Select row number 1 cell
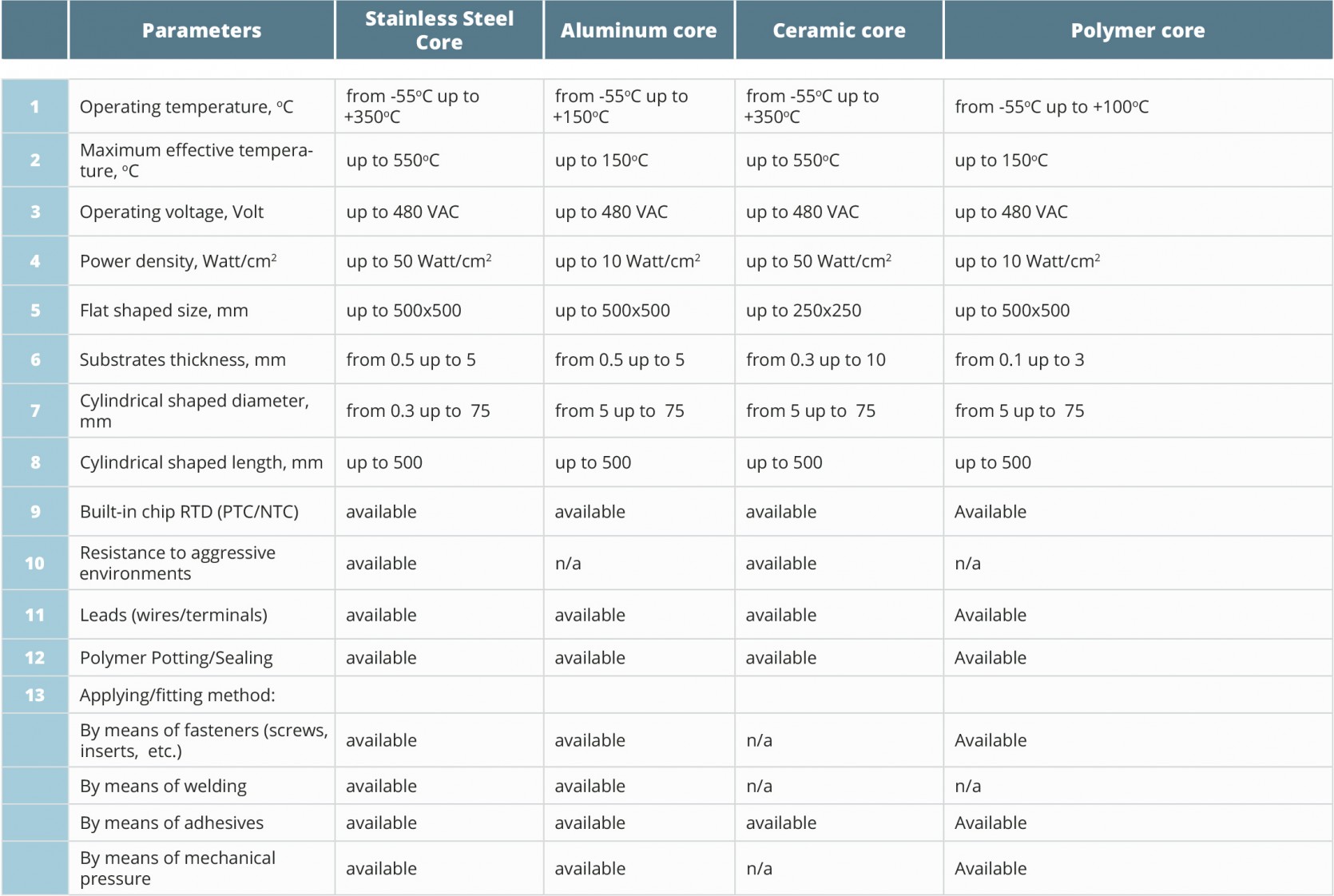1334x896 pixels. (x=35, y=106)
